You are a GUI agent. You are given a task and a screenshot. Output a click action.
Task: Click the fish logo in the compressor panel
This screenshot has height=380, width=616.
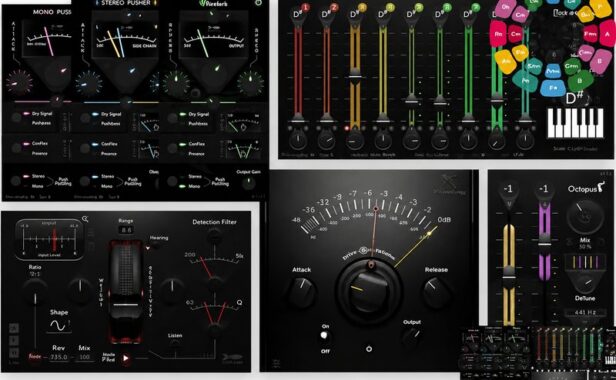tap(232, 358)
